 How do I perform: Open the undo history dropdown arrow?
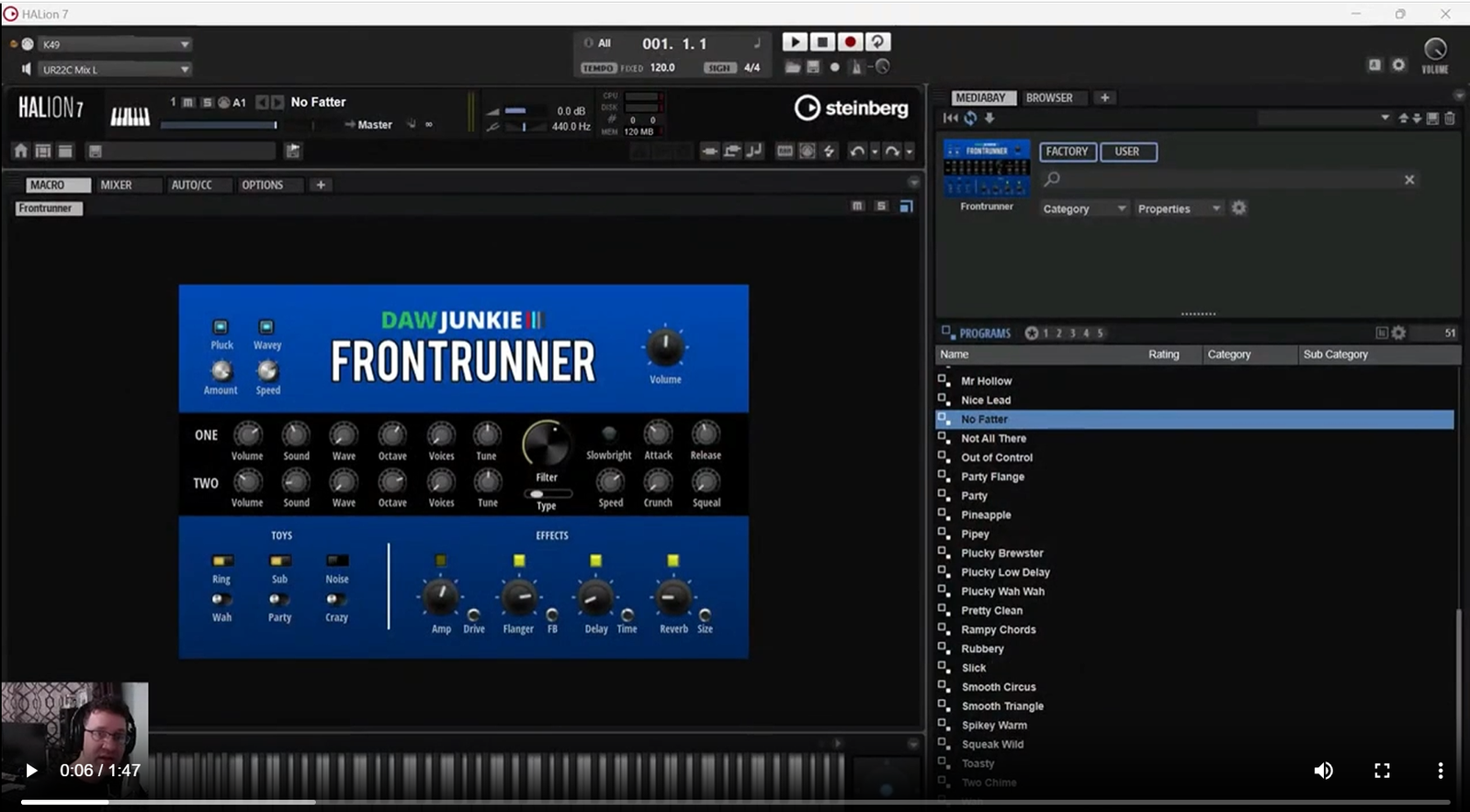point(875,152)
